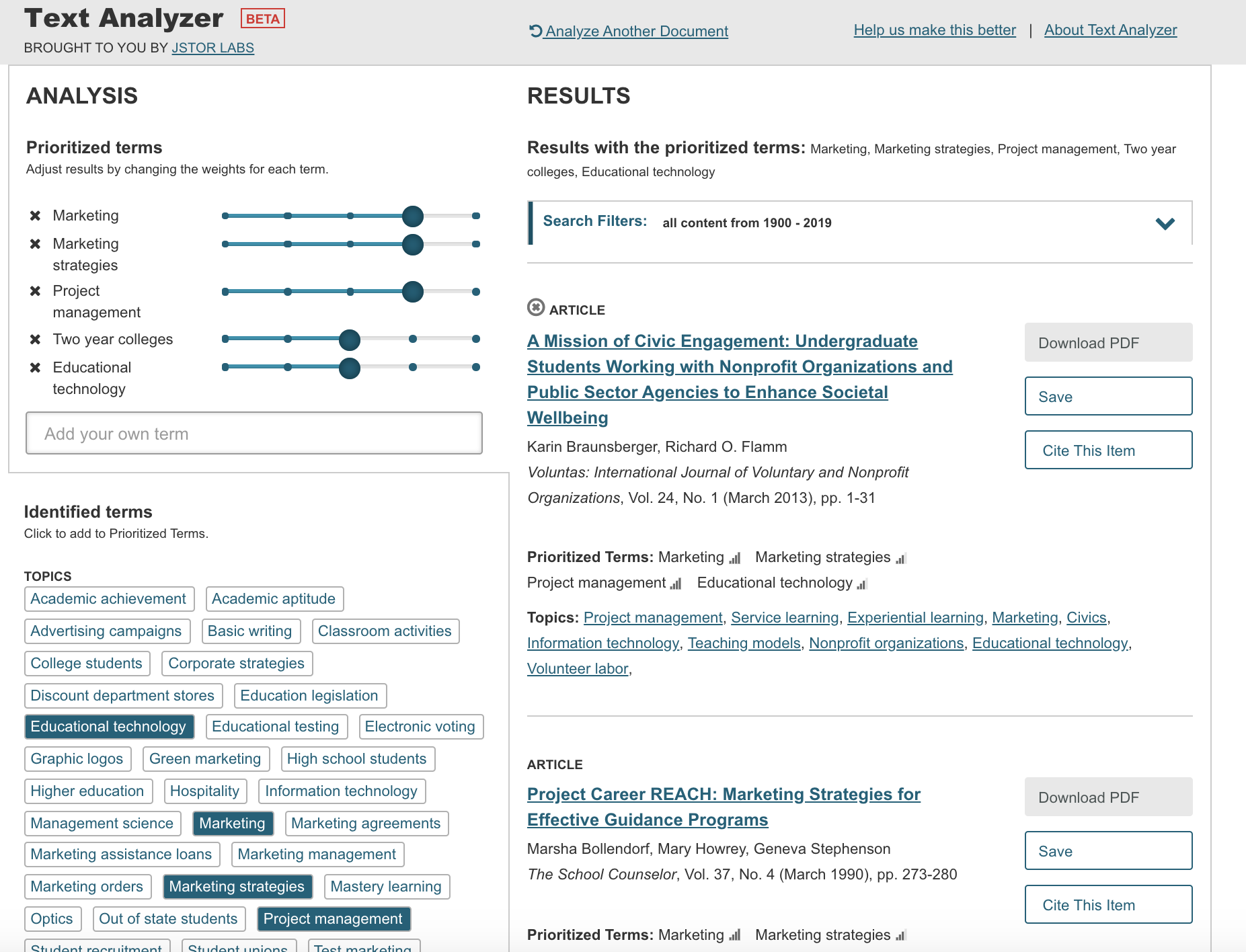
Task: Remove the Two year colleges term
Action: coord(35,340)
